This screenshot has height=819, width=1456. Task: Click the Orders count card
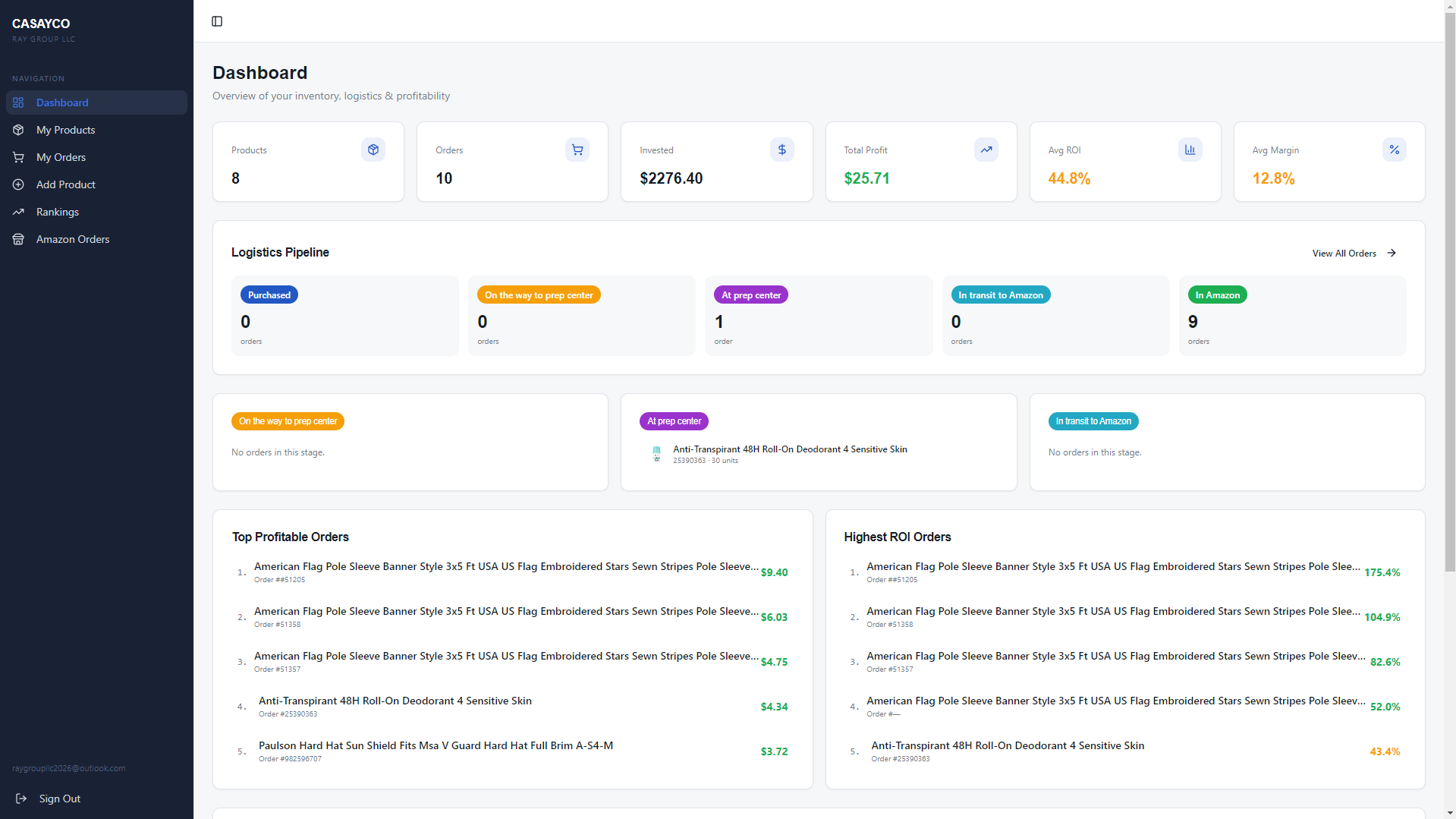(x=512, y=162)
